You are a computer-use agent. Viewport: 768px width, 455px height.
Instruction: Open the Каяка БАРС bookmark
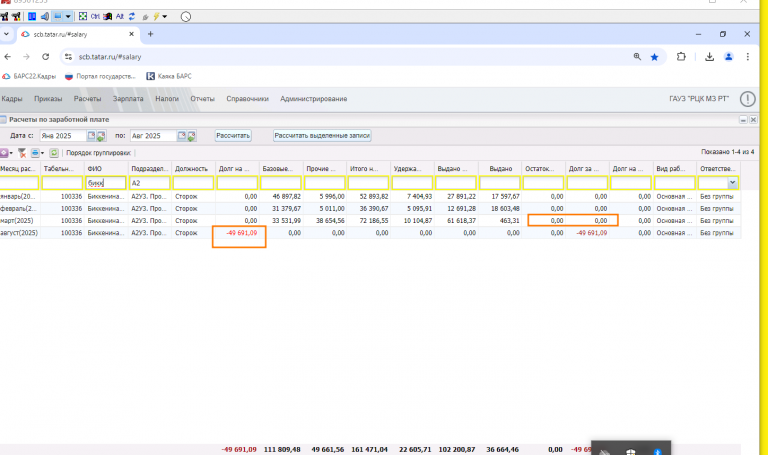169,76
